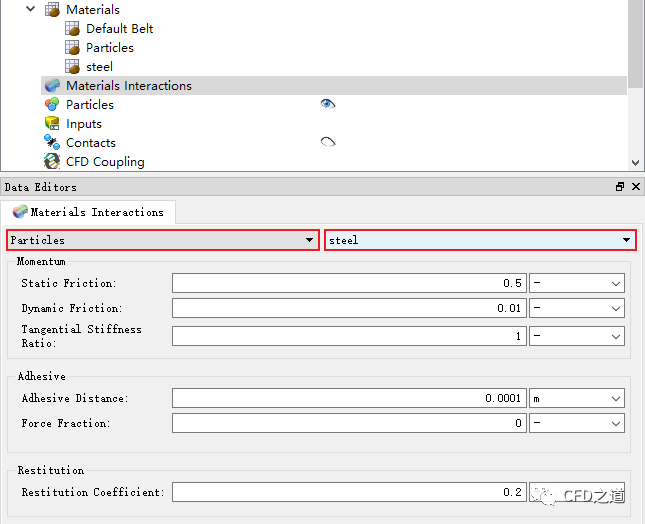
Task: Click the Materials folder icon
Action: coord(52,10)
